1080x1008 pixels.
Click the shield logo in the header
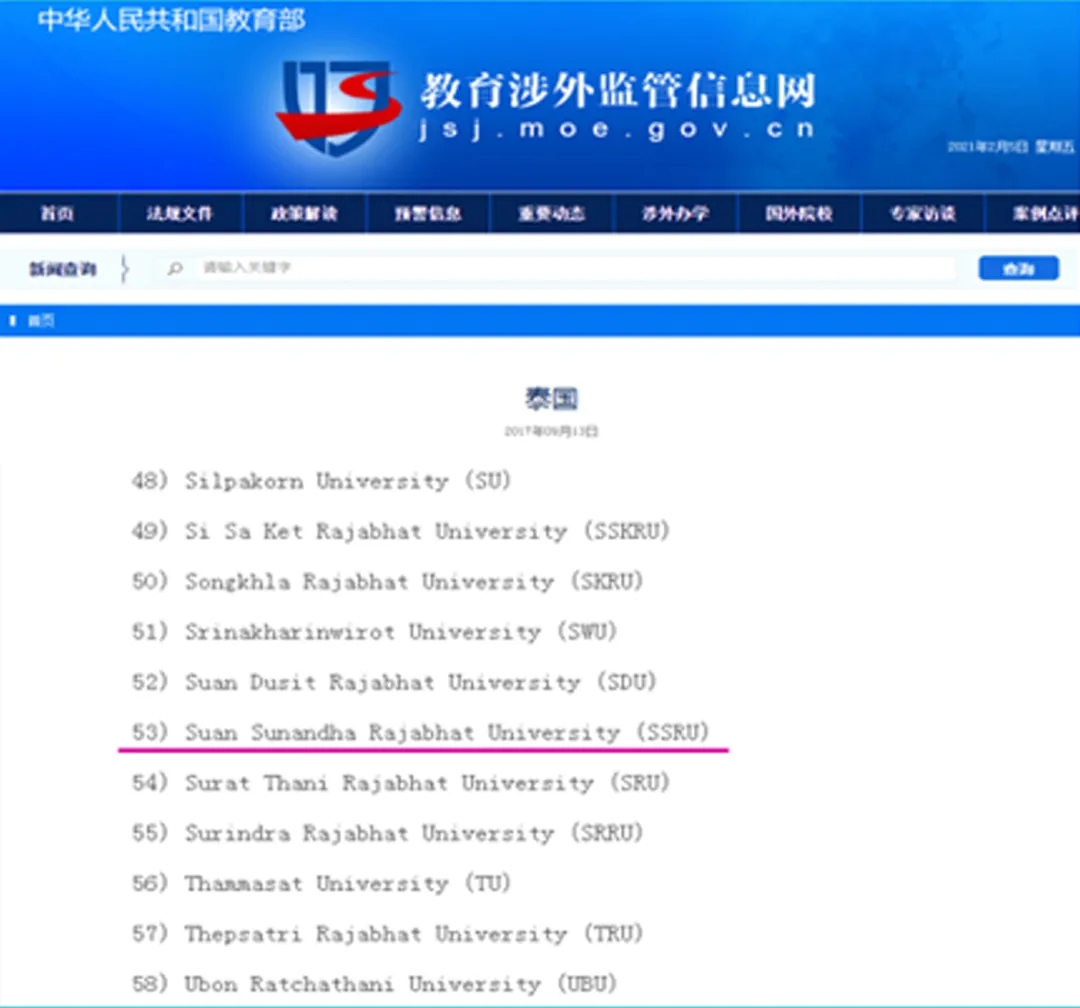[x=339, y=107]
